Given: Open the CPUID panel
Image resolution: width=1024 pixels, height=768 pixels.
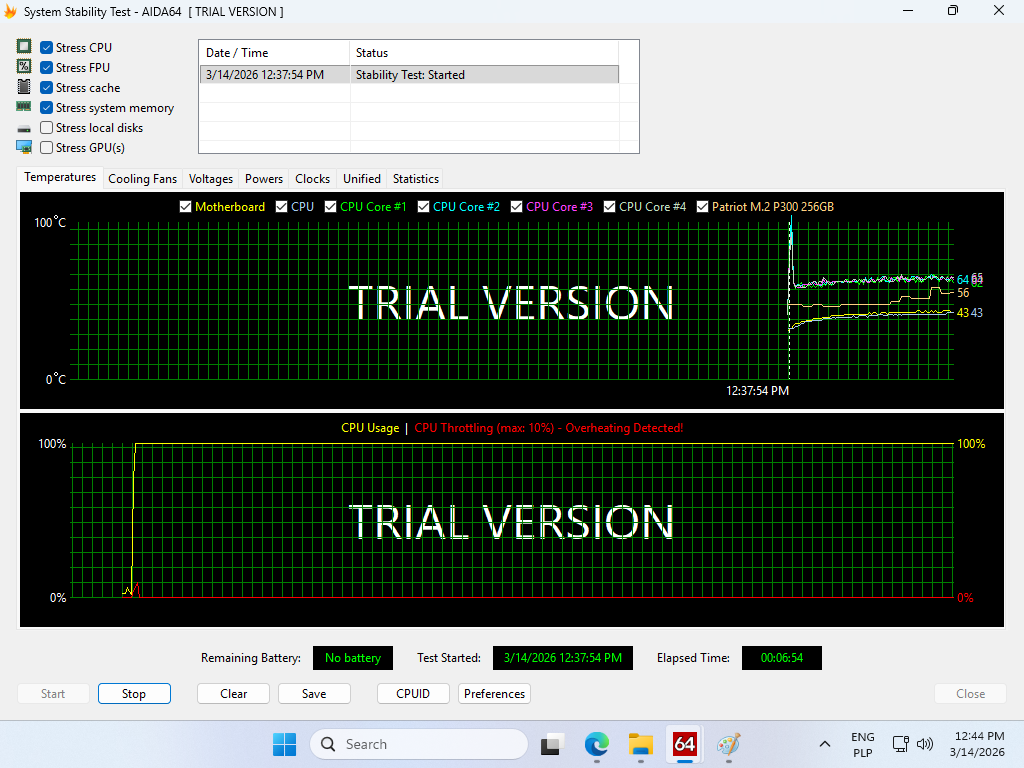Looking at the screenshot, I should [413, 694].
